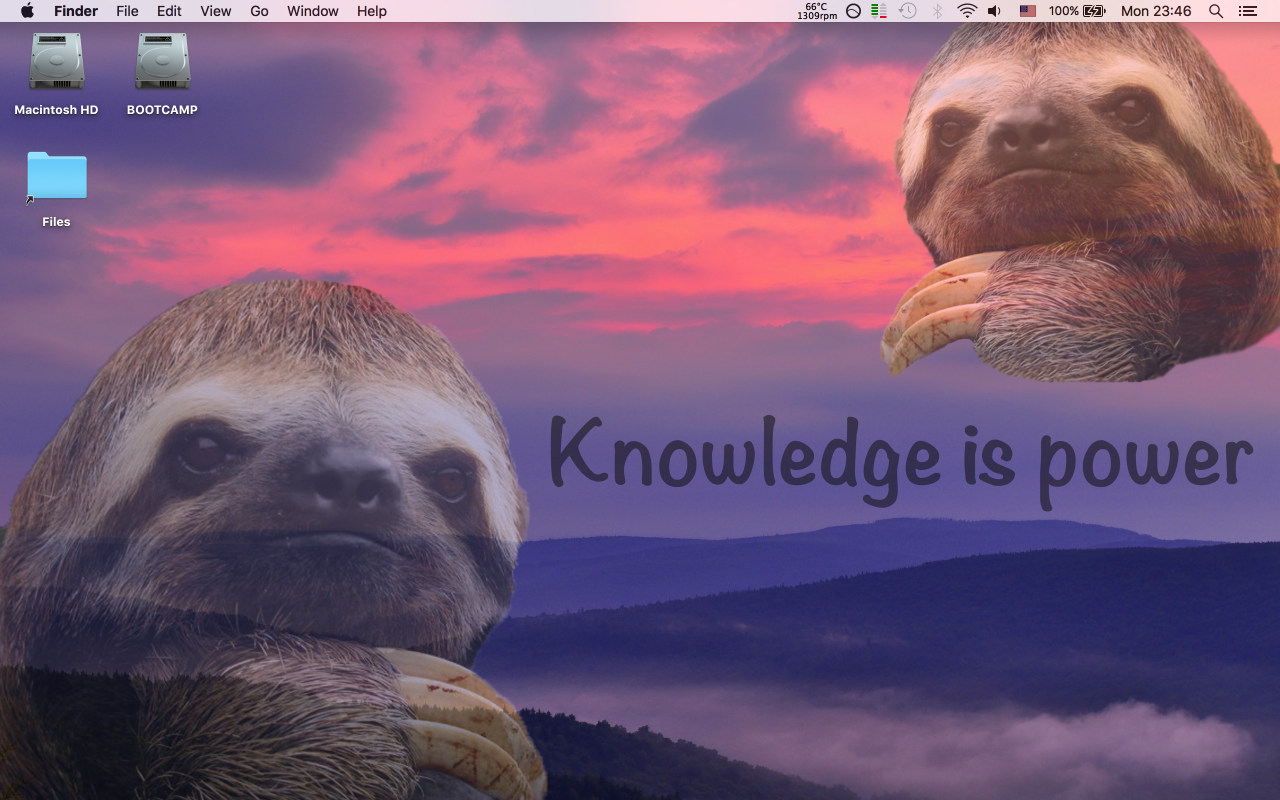
Task: Click the Macintosh HD label
Action: tap(56, 110)
